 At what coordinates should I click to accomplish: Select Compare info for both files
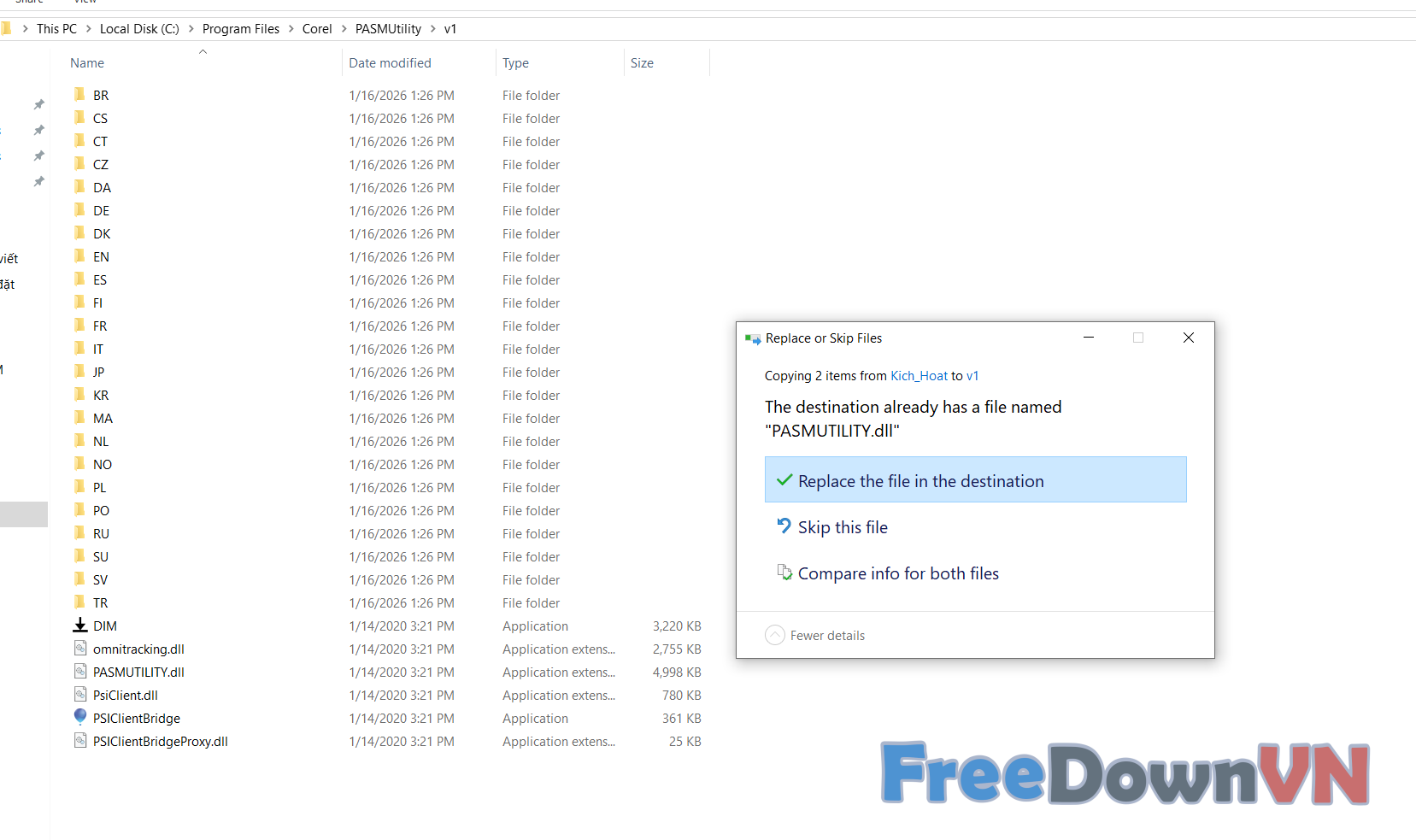click(897, 573)
